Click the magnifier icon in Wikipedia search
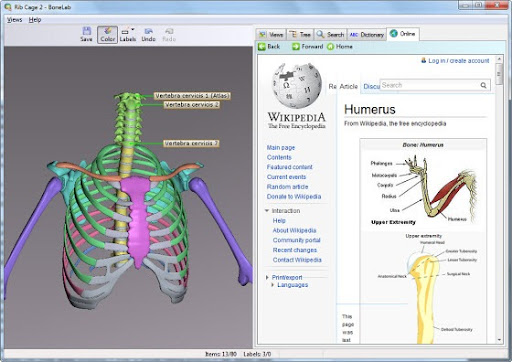This screenshot has width=512, height=362. (483, 86)
